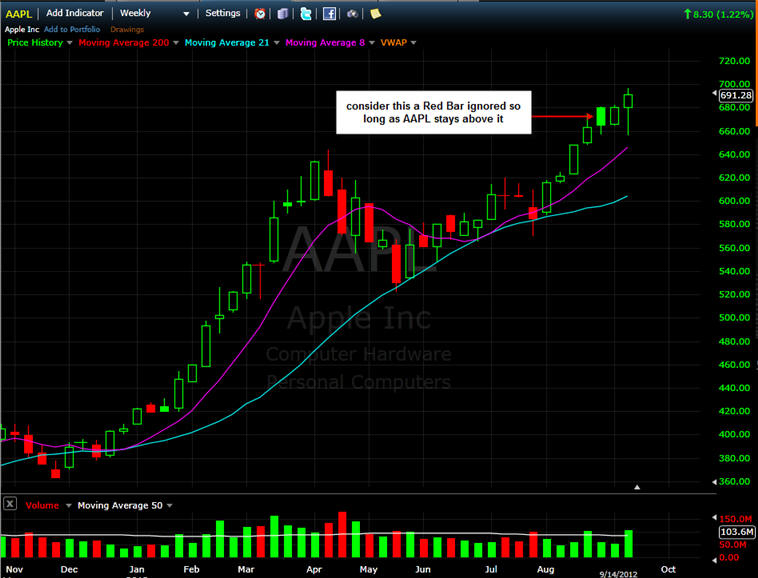Viewport: 758px width, 578px height.
Task: Click the 500.00 price axis label
Action: click(x=734, y=318)
